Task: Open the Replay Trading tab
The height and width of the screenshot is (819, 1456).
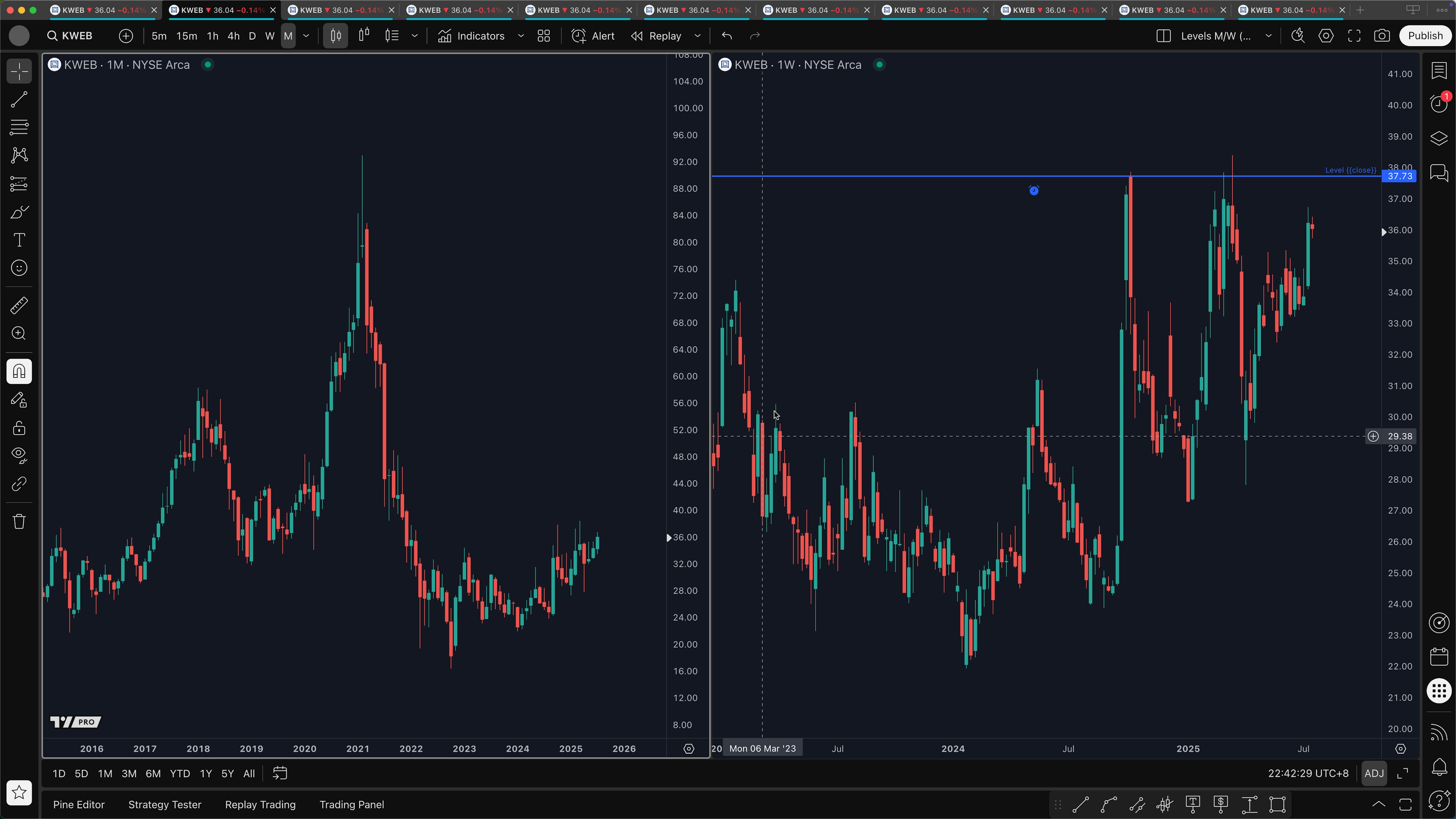Action: (x=260, y=805)
